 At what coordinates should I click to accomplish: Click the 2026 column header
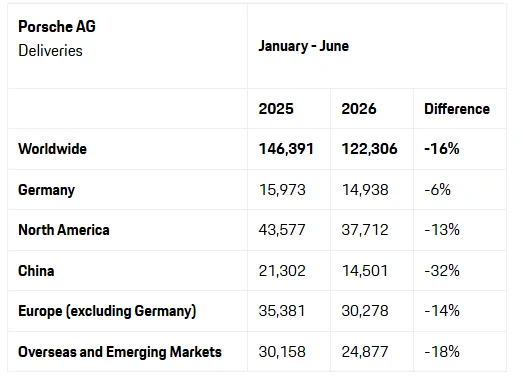tap(359, 109)
